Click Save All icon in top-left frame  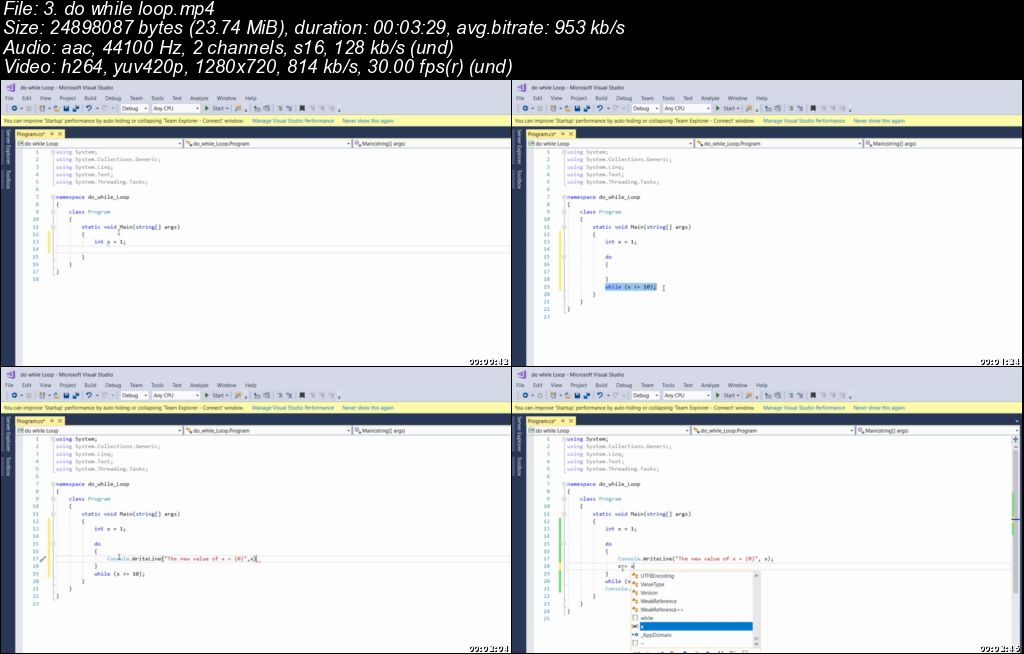click(x=76, y=108)
